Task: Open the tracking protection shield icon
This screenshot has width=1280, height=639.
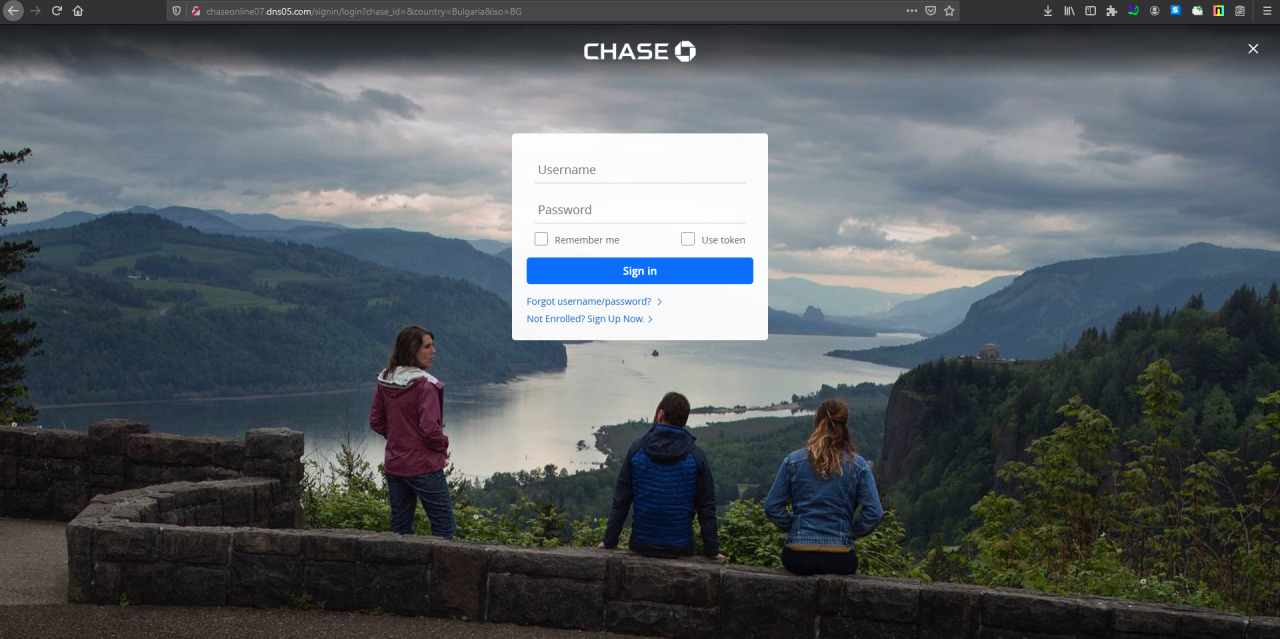Action: [177, 11]
